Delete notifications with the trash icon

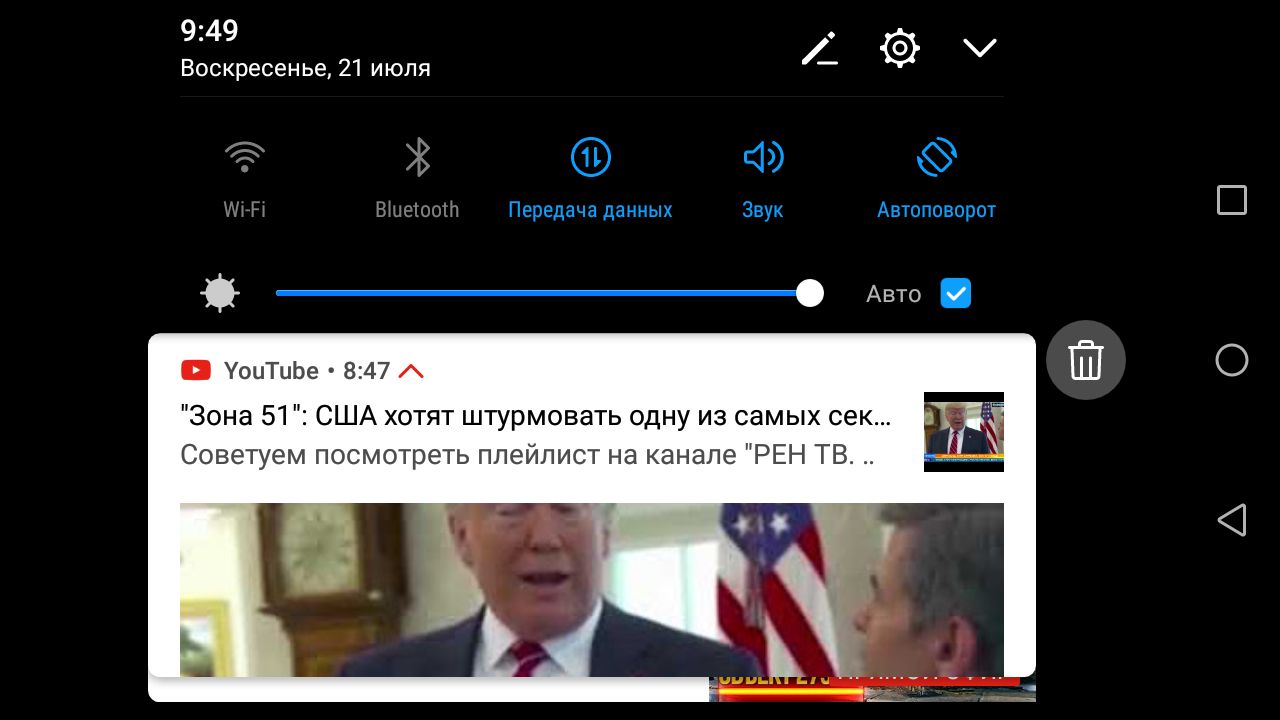pos(1086,360)
